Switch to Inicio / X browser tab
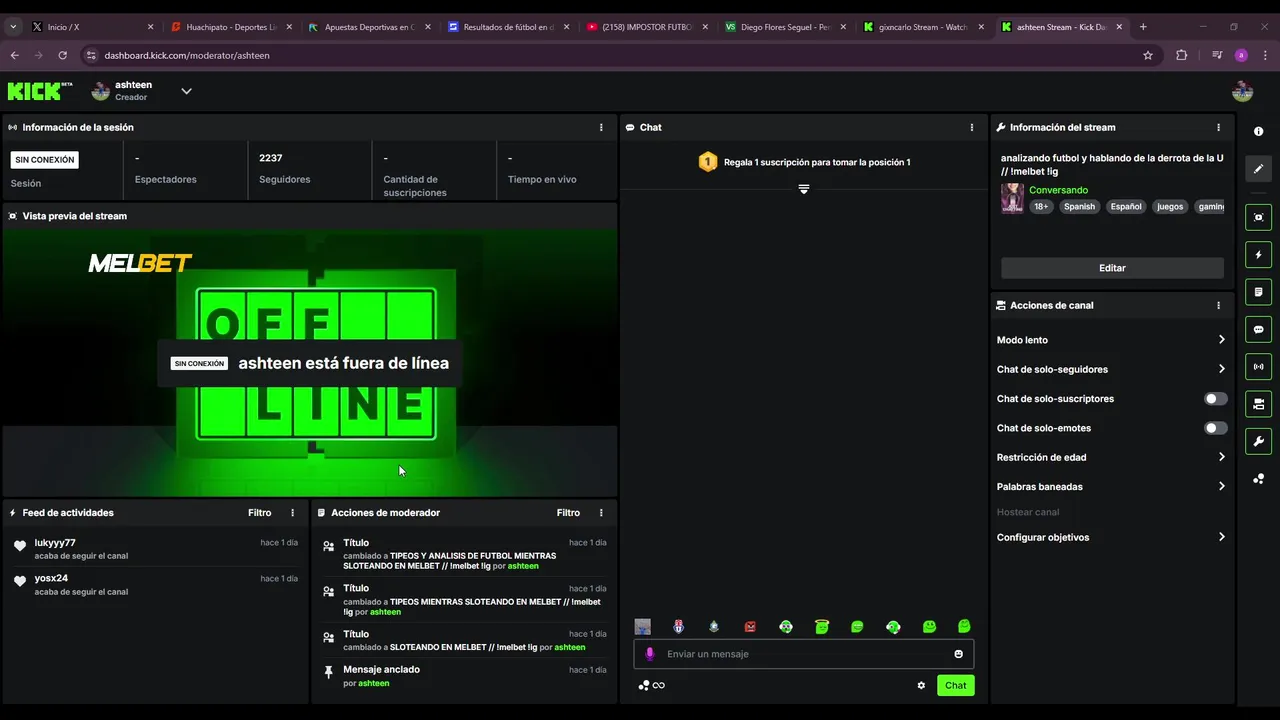1280x720 pixels. click(x=92, y=27)
